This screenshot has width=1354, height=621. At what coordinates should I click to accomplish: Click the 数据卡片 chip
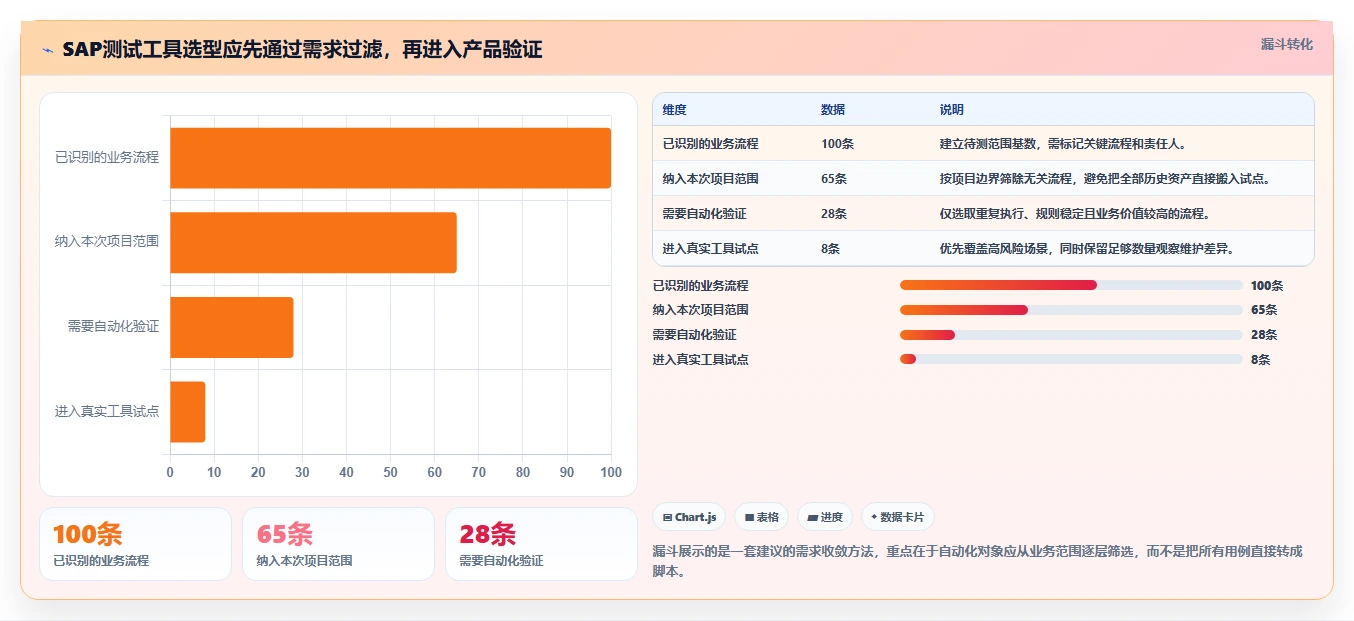click(898, 517)
